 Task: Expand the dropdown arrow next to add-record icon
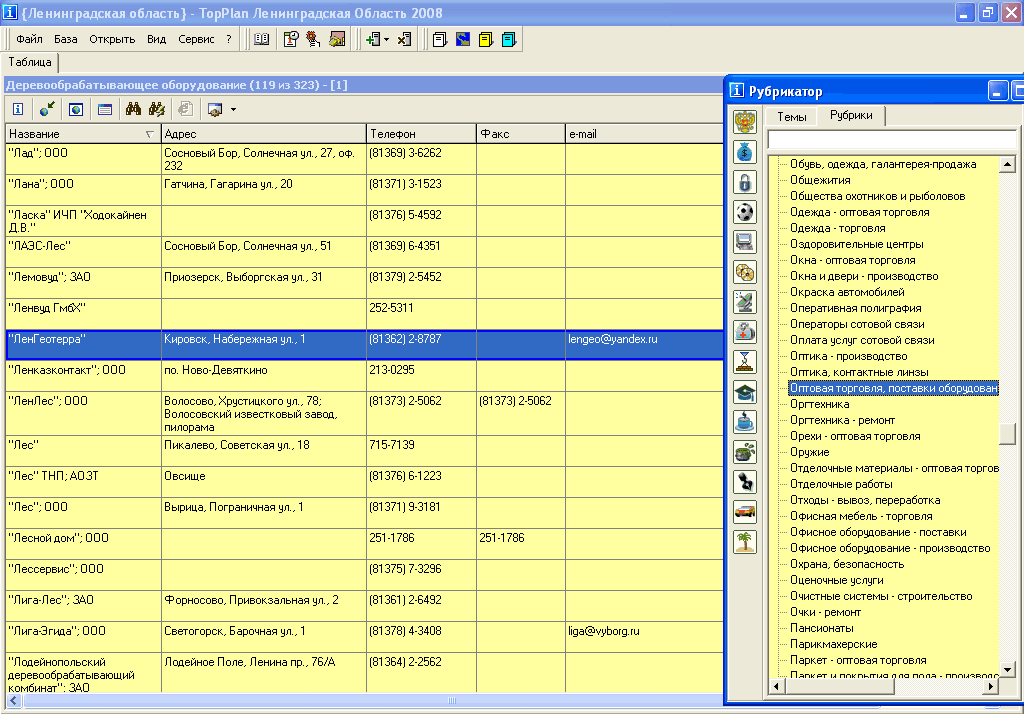[387, 40]
